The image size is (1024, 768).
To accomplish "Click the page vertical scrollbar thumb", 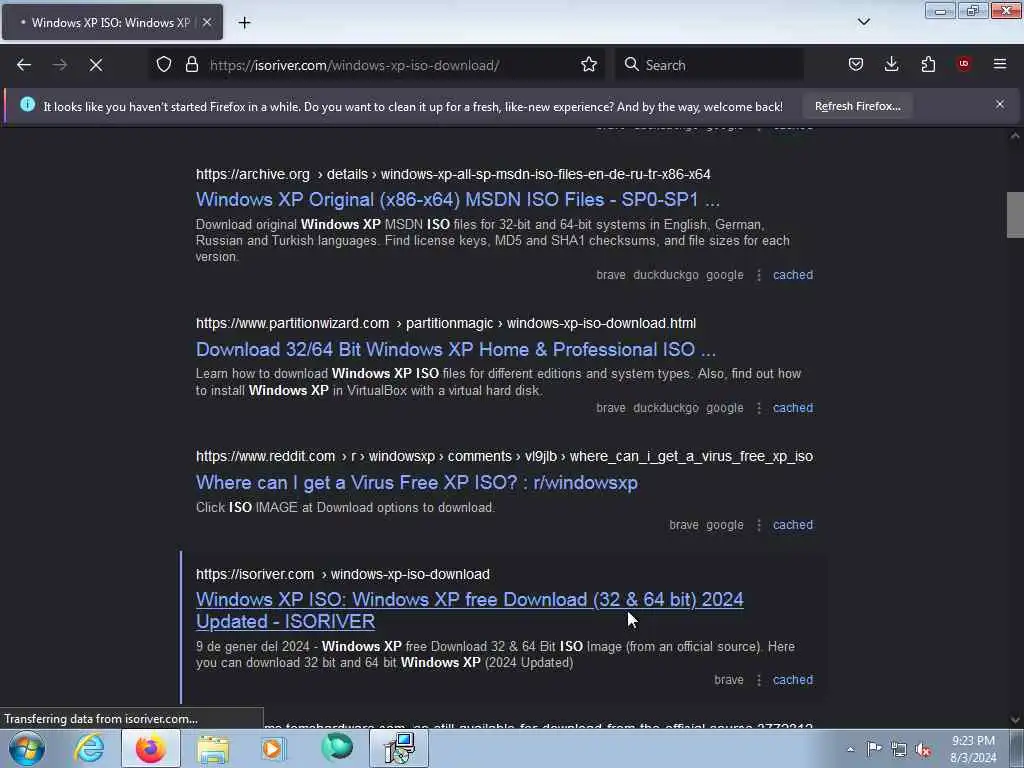I will coord(1014,215).
